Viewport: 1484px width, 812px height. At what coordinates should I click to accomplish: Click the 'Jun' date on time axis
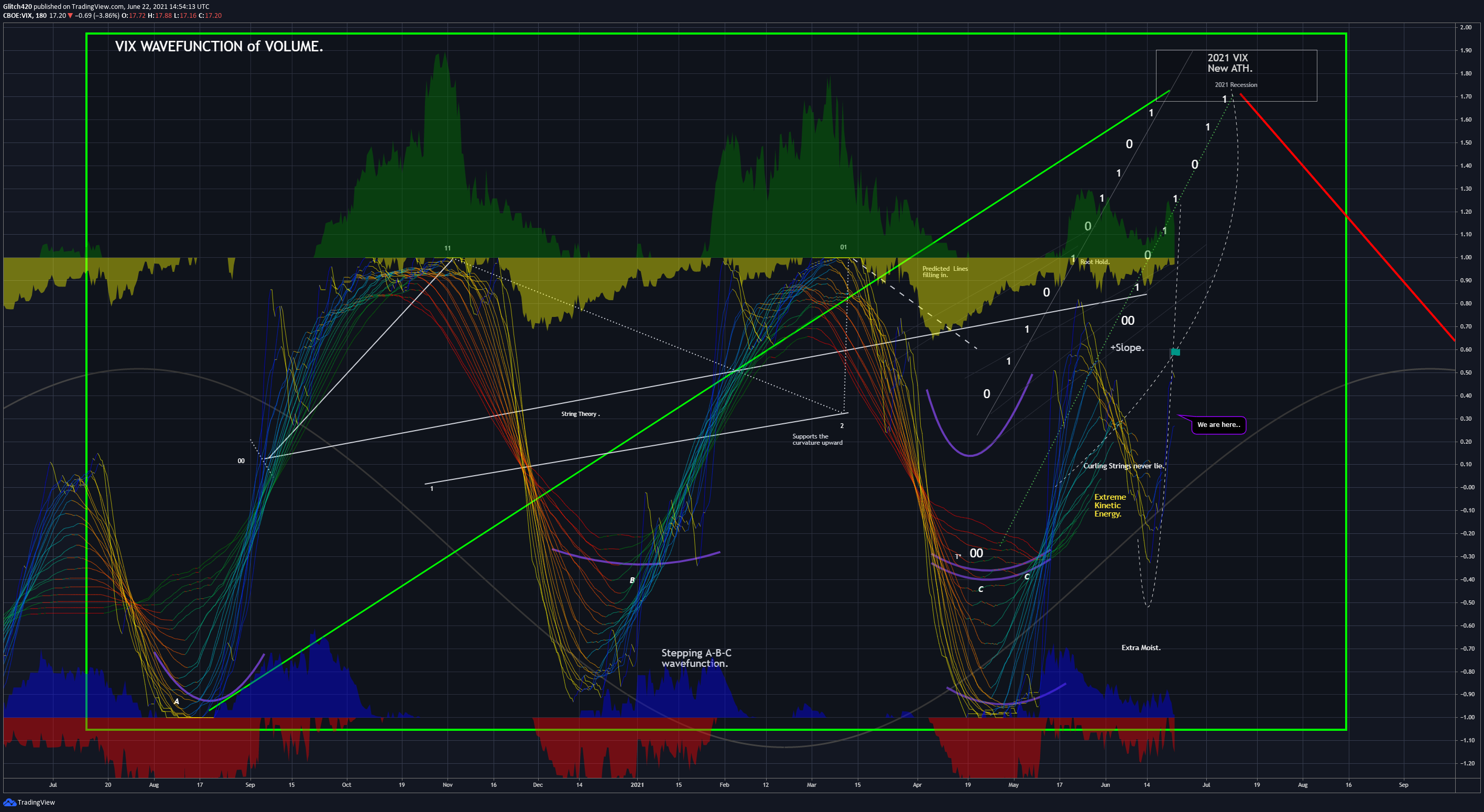tap(1105, 785)
